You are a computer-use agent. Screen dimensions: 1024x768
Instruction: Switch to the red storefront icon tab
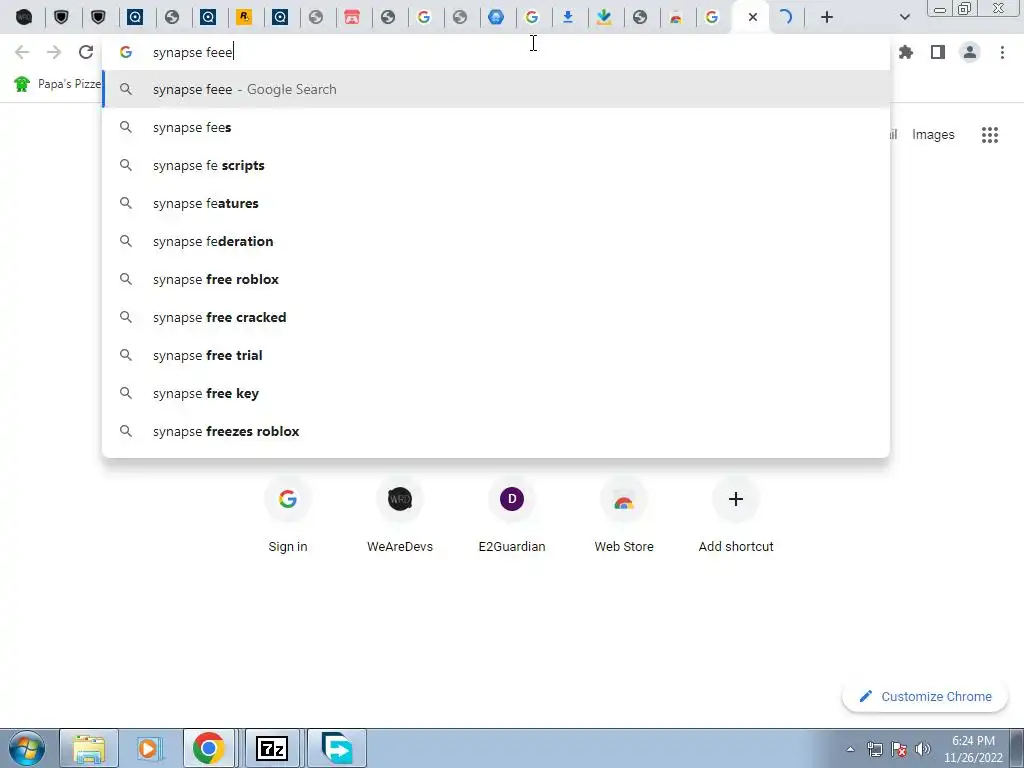point(352,17)
